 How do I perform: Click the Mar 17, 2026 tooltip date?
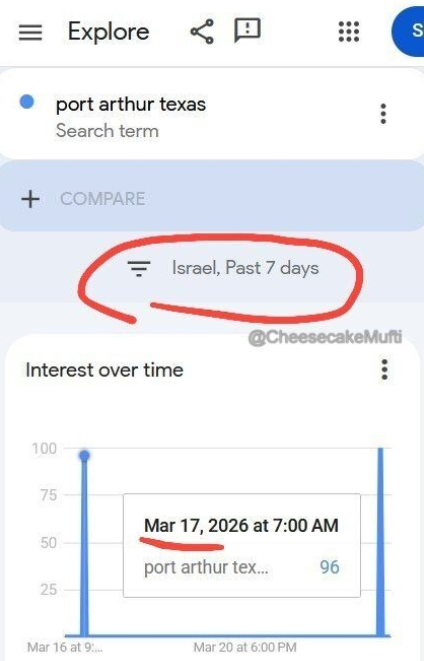pyautogui.click(x=241, y=526)
